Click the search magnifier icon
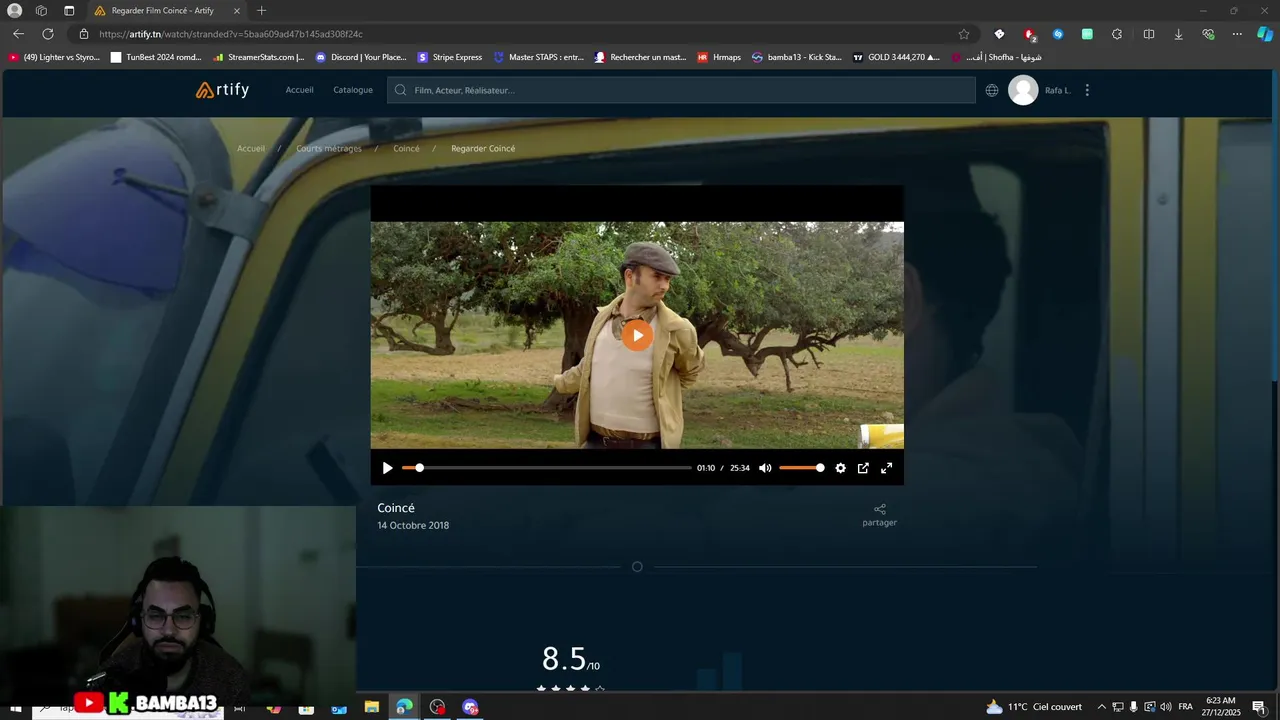Viewport: 1280px width, 720px height. [401, 90]
